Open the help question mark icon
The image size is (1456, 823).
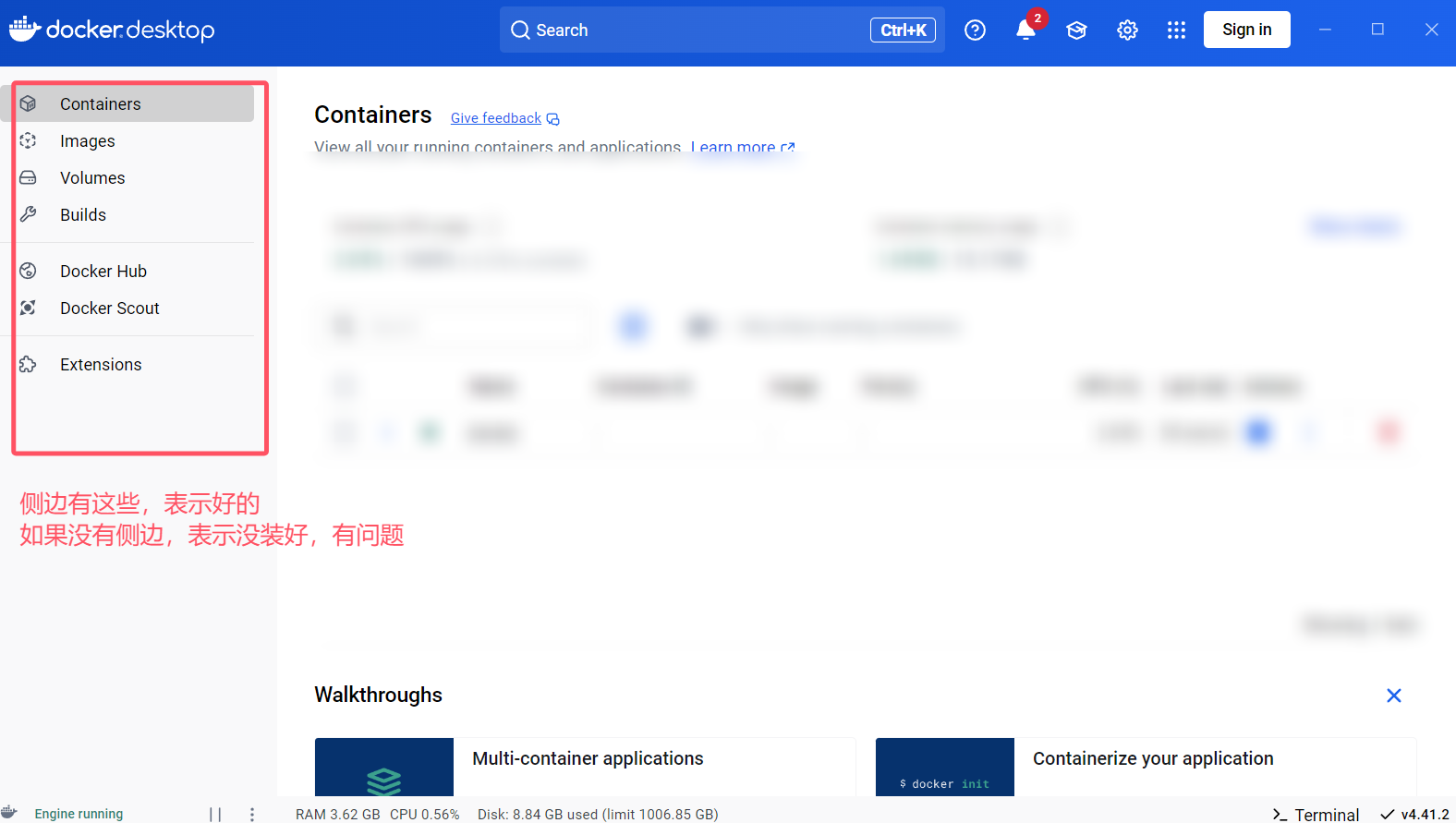[975, 30]
